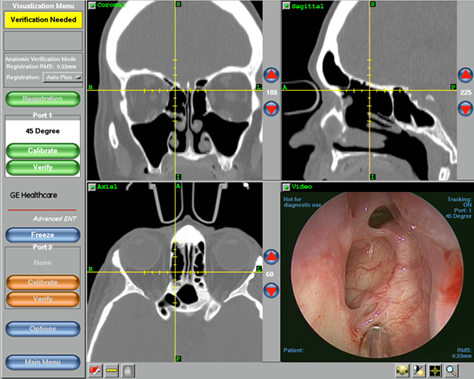
Task: Click the grayed-out hand icon
Action: [x=128, y=371]
